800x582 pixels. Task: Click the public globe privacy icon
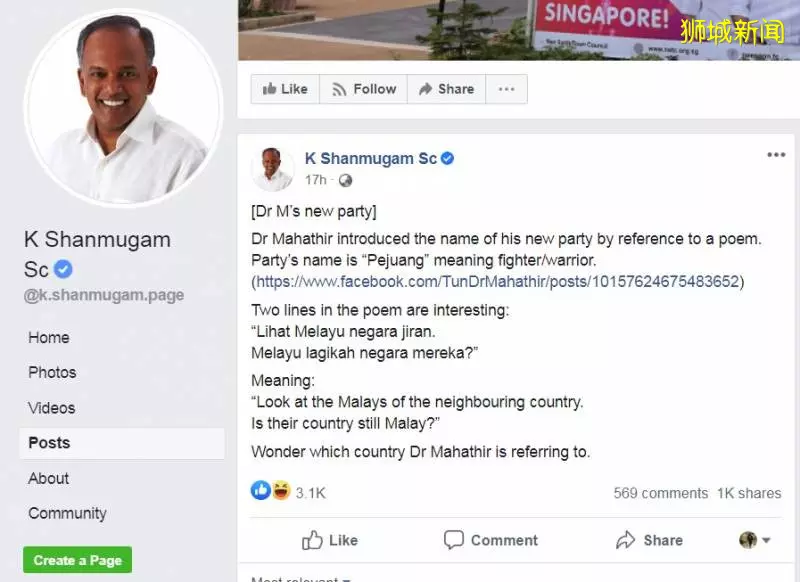click(345, 180)
